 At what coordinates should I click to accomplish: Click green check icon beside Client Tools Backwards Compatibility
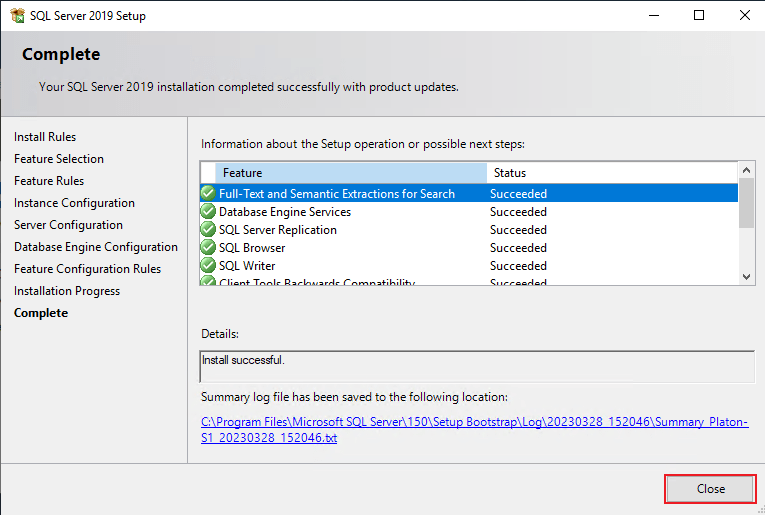tap(208, 282)
